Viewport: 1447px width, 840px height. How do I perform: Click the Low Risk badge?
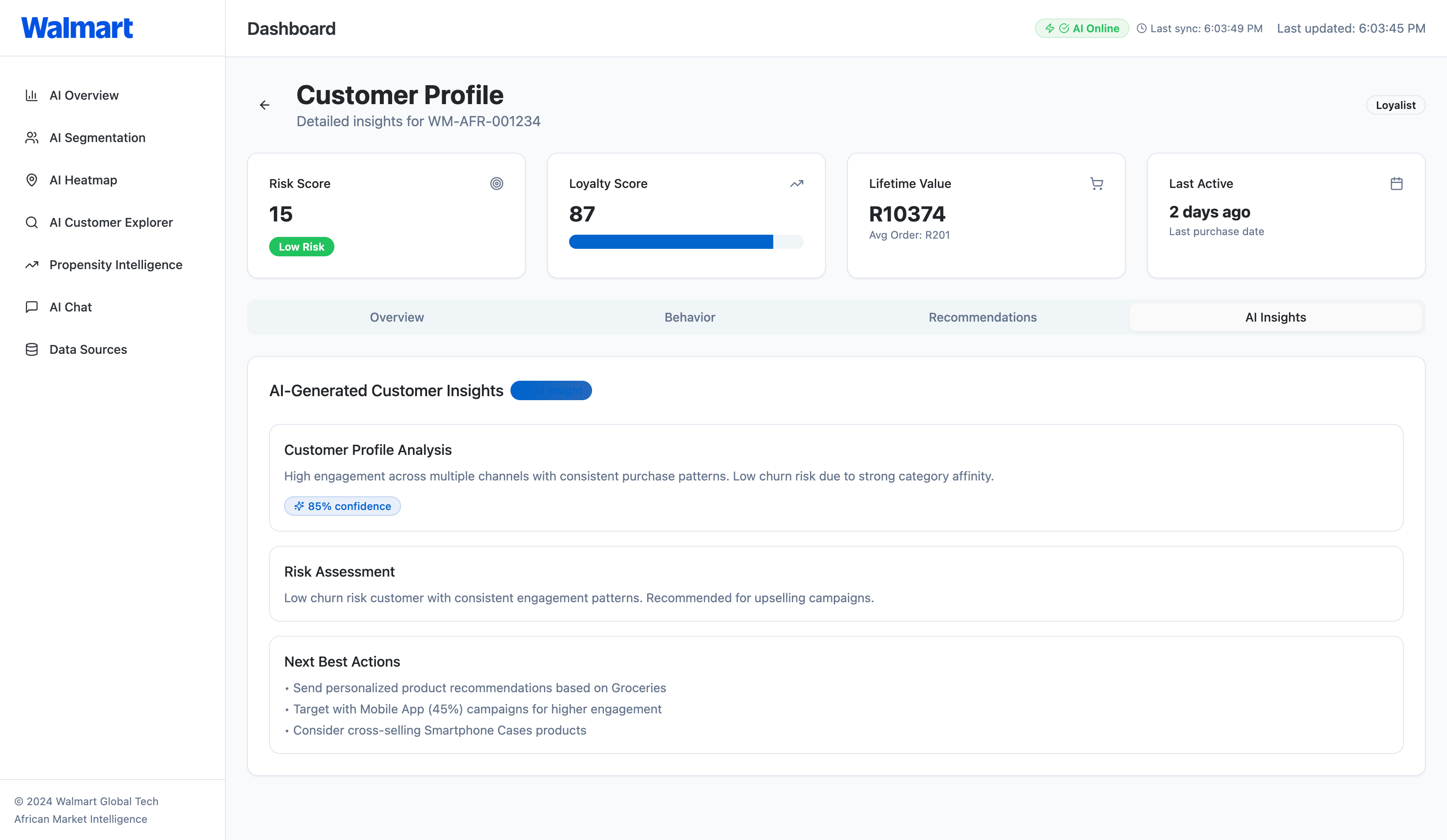(x=301, y=247)
